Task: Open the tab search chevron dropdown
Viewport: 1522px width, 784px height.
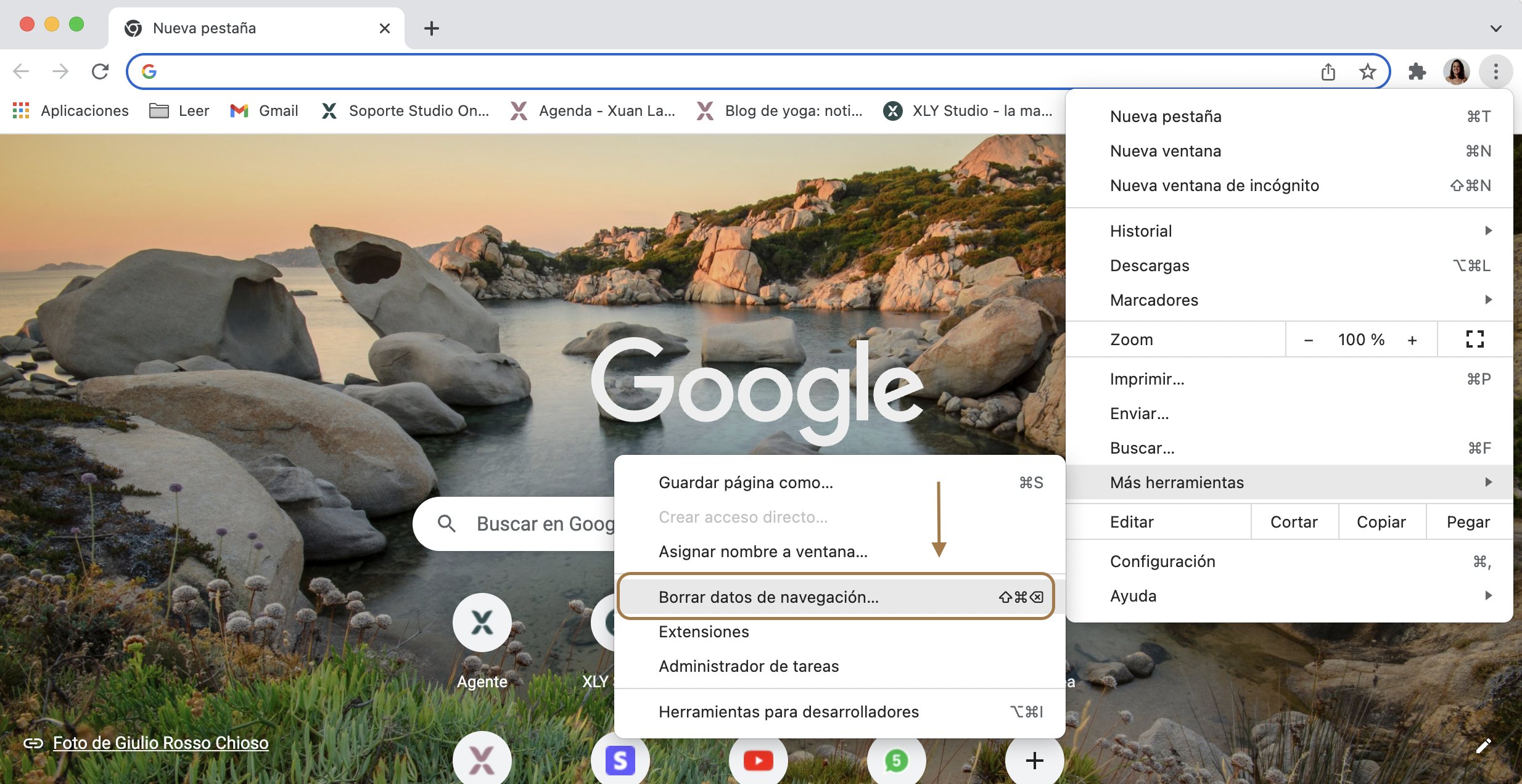Action: (x=1495, y=28)
